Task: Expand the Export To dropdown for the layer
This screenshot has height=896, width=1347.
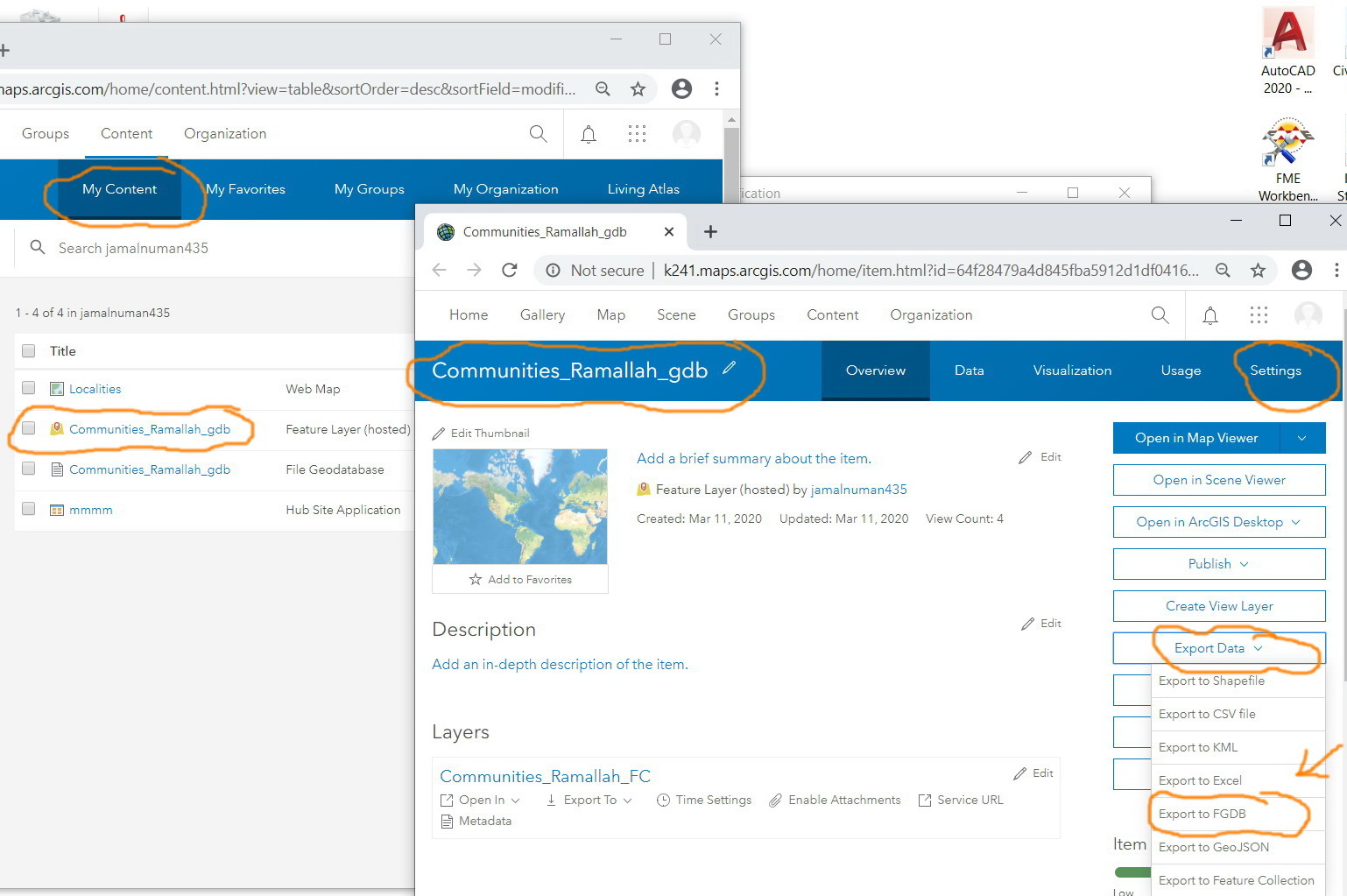Action: (x=589, y=800)
